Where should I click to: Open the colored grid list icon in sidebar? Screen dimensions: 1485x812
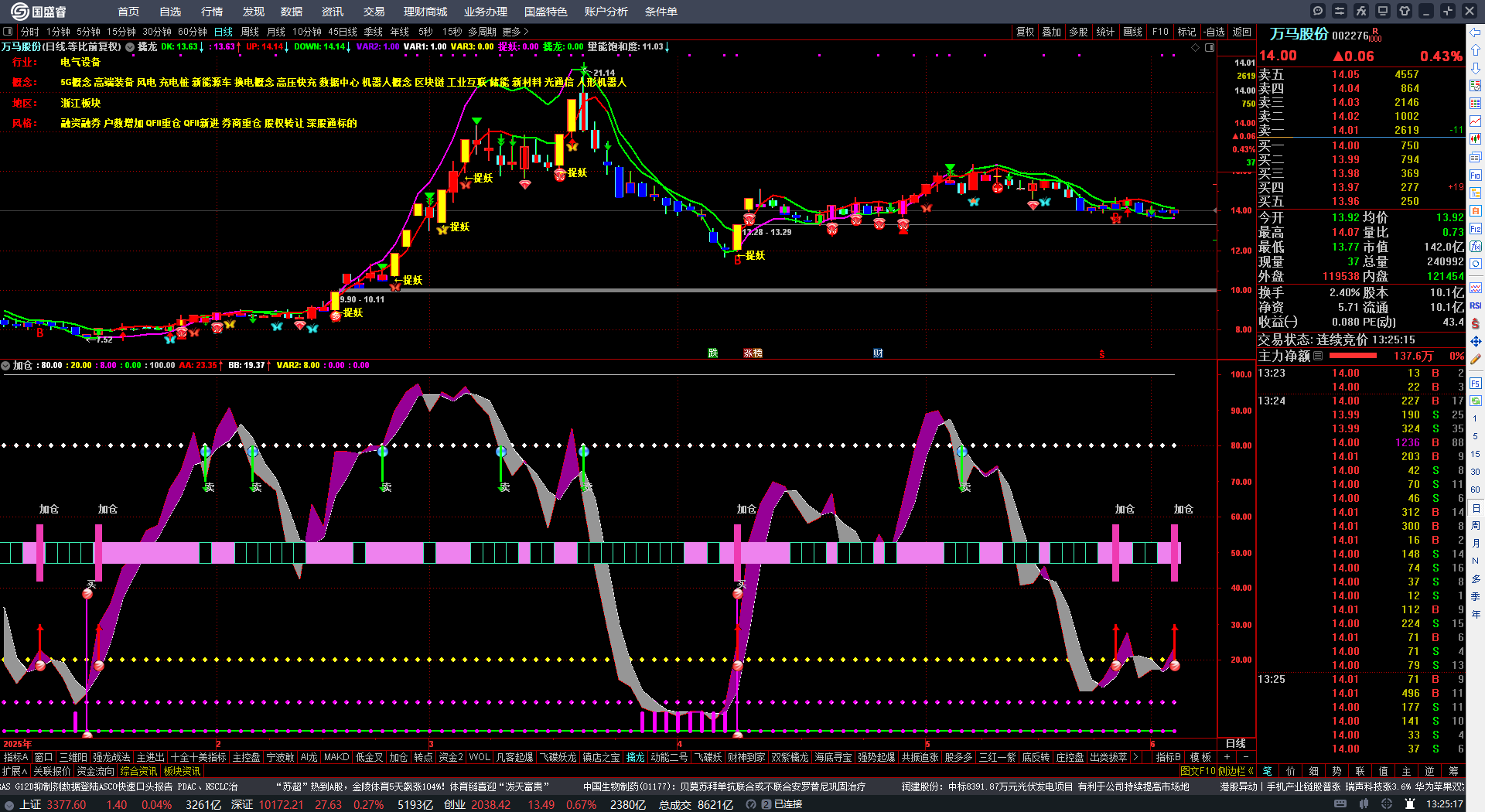coord(1476,104)
